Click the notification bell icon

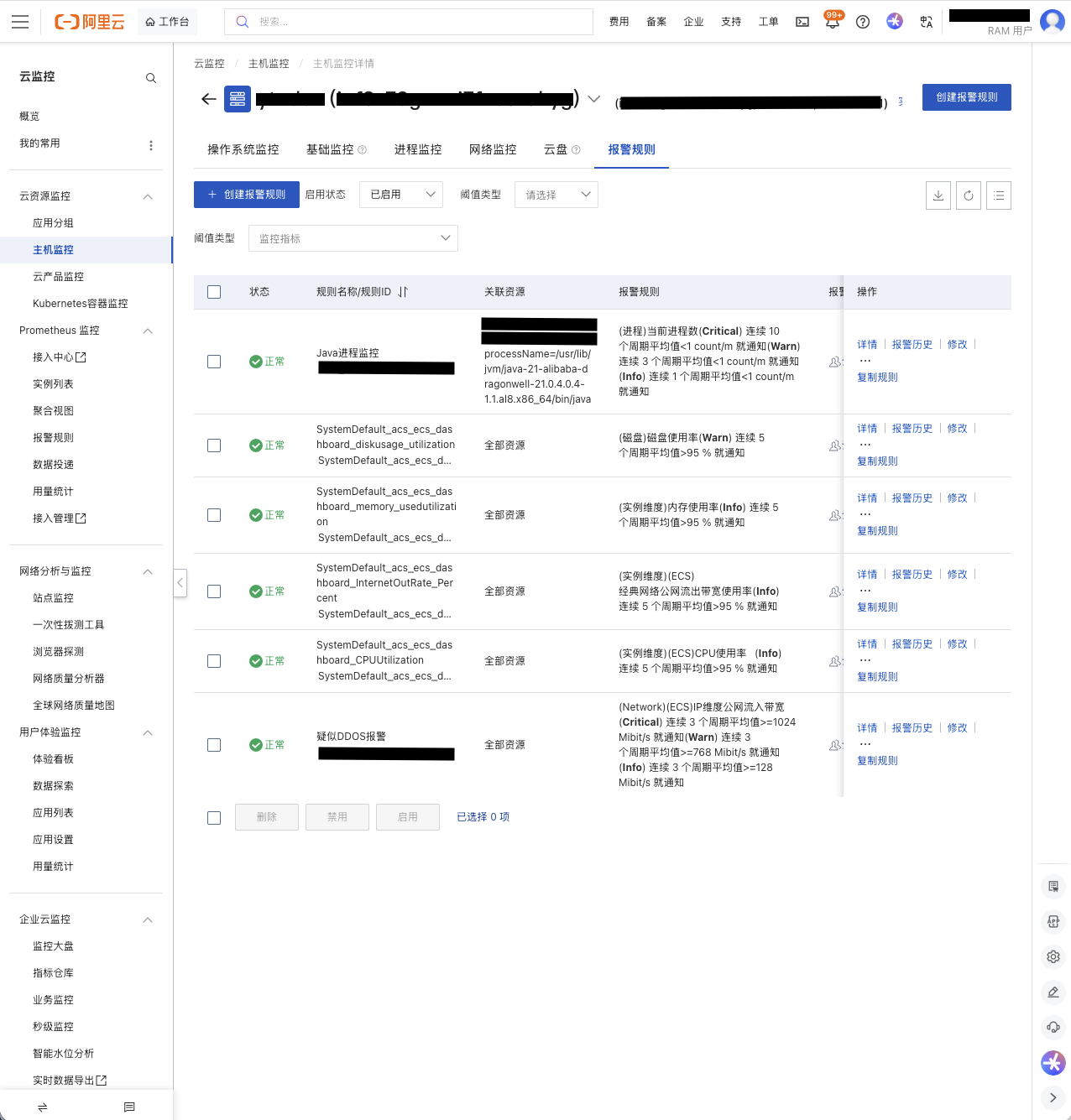tap(833, 22)
